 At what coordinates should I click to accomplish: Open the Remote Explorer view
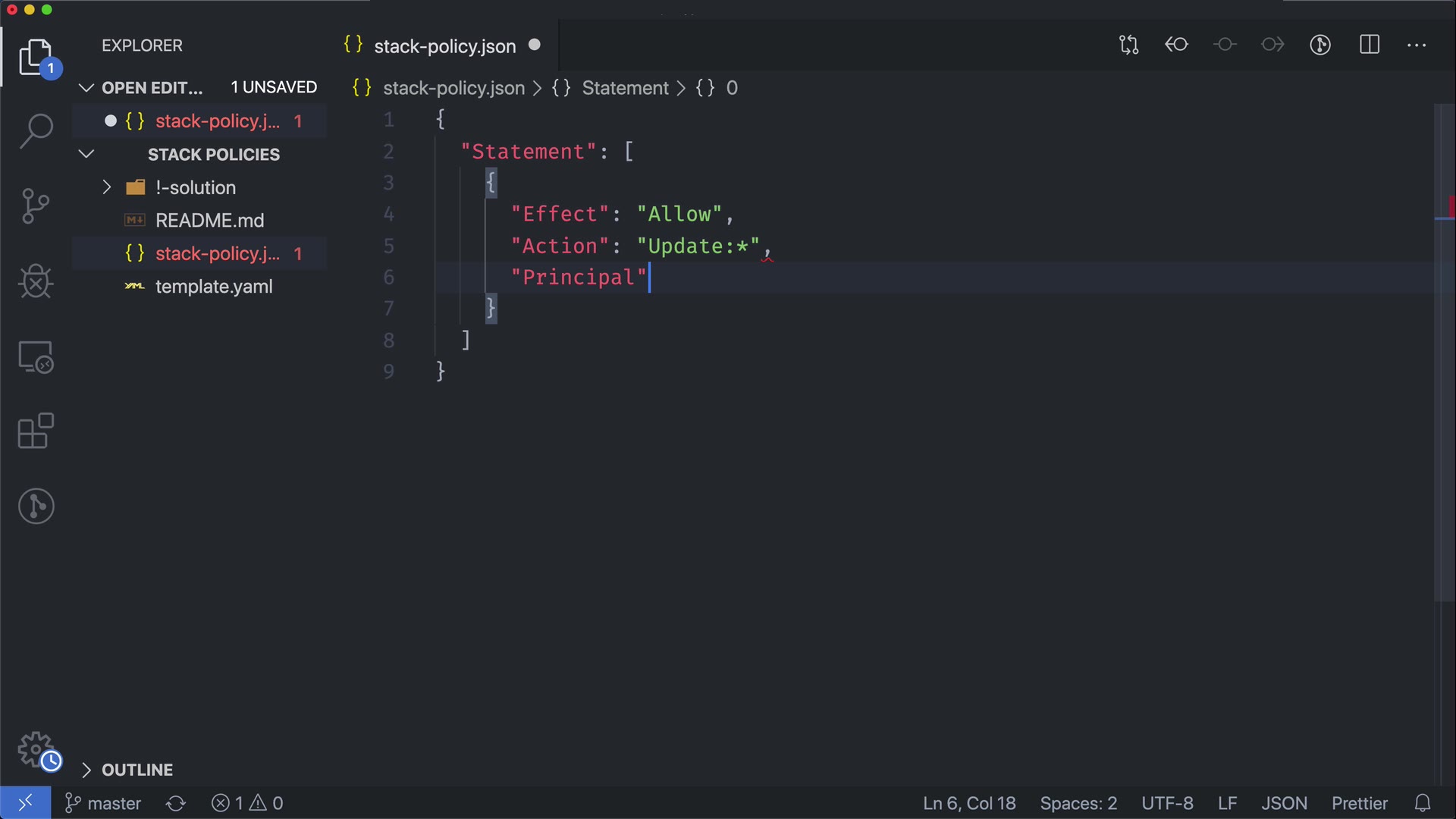[36, 356]
